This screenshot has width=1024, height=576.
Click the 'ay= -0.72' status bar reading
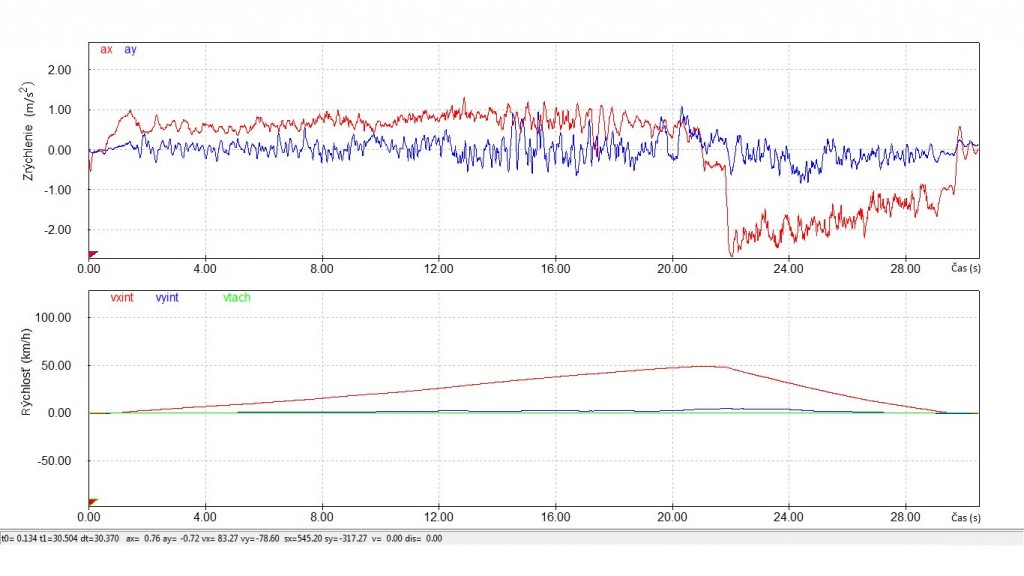[180, 539]
